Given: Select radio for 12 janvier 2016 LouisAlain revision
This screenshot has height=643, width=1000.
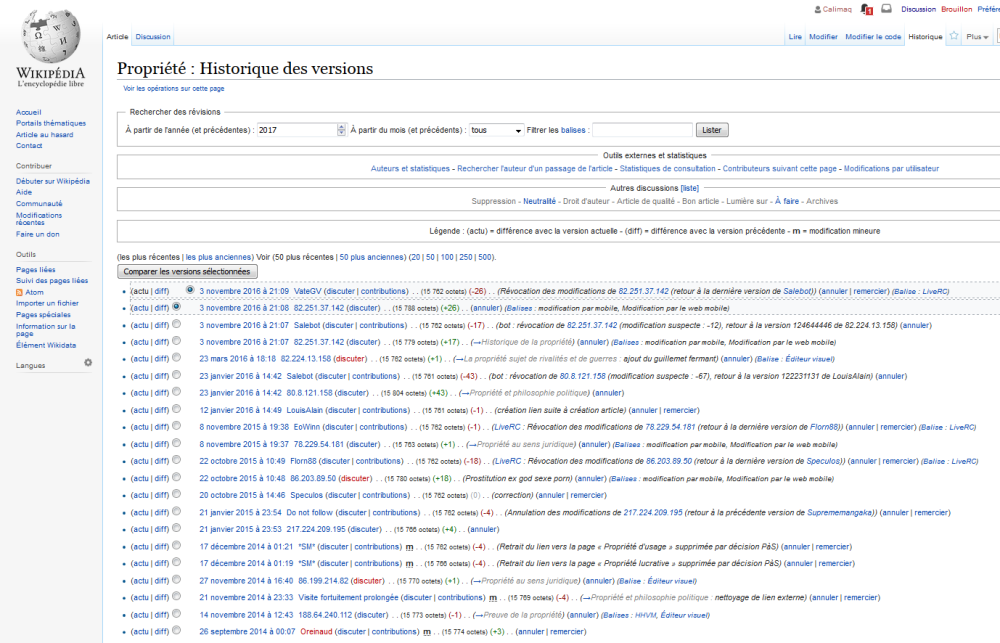Looking at the screenshot, I should [x=177, y=409].
